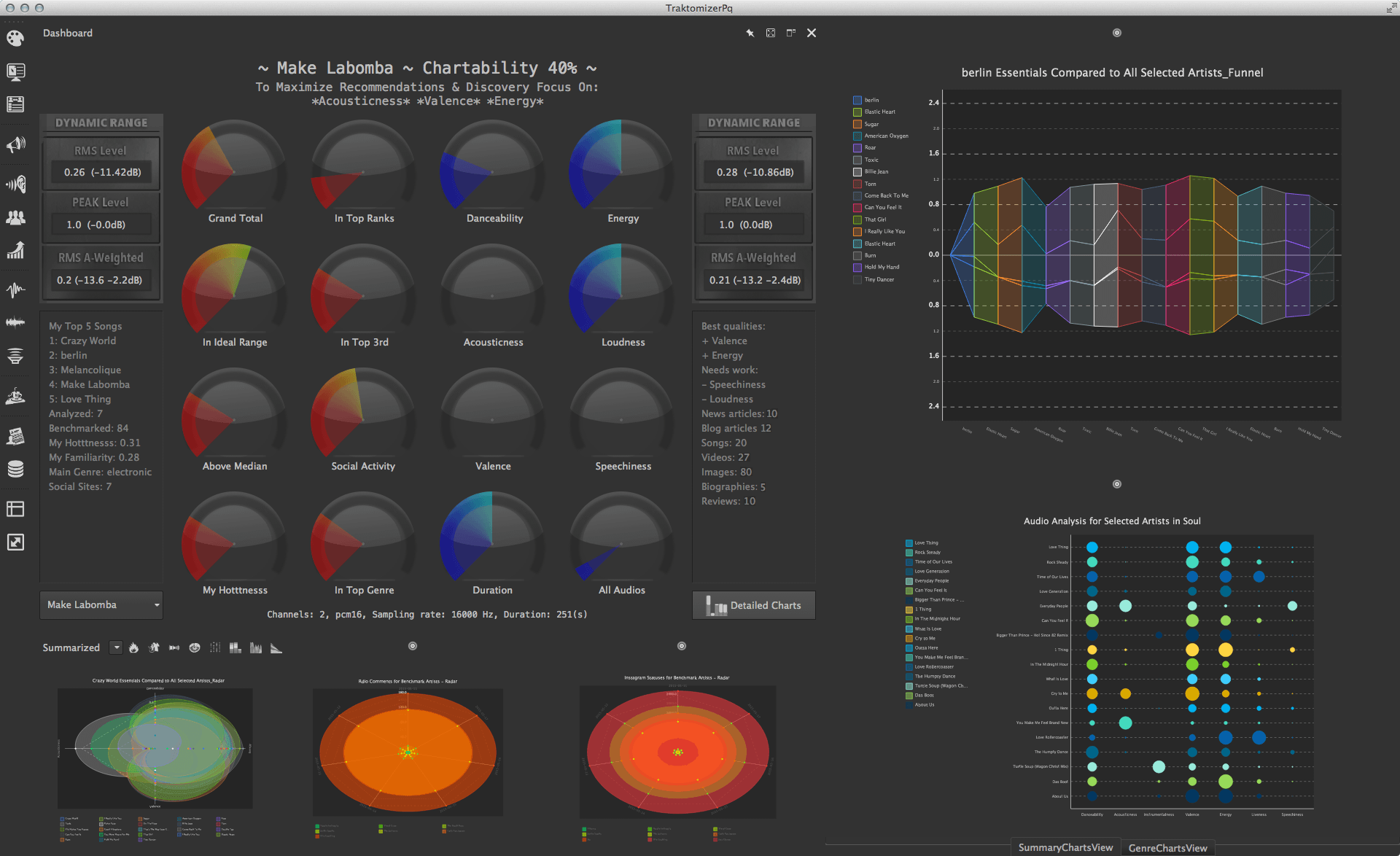
Task: Select the rising bar chart sidebar icon
Action: (x=15, y=251)
